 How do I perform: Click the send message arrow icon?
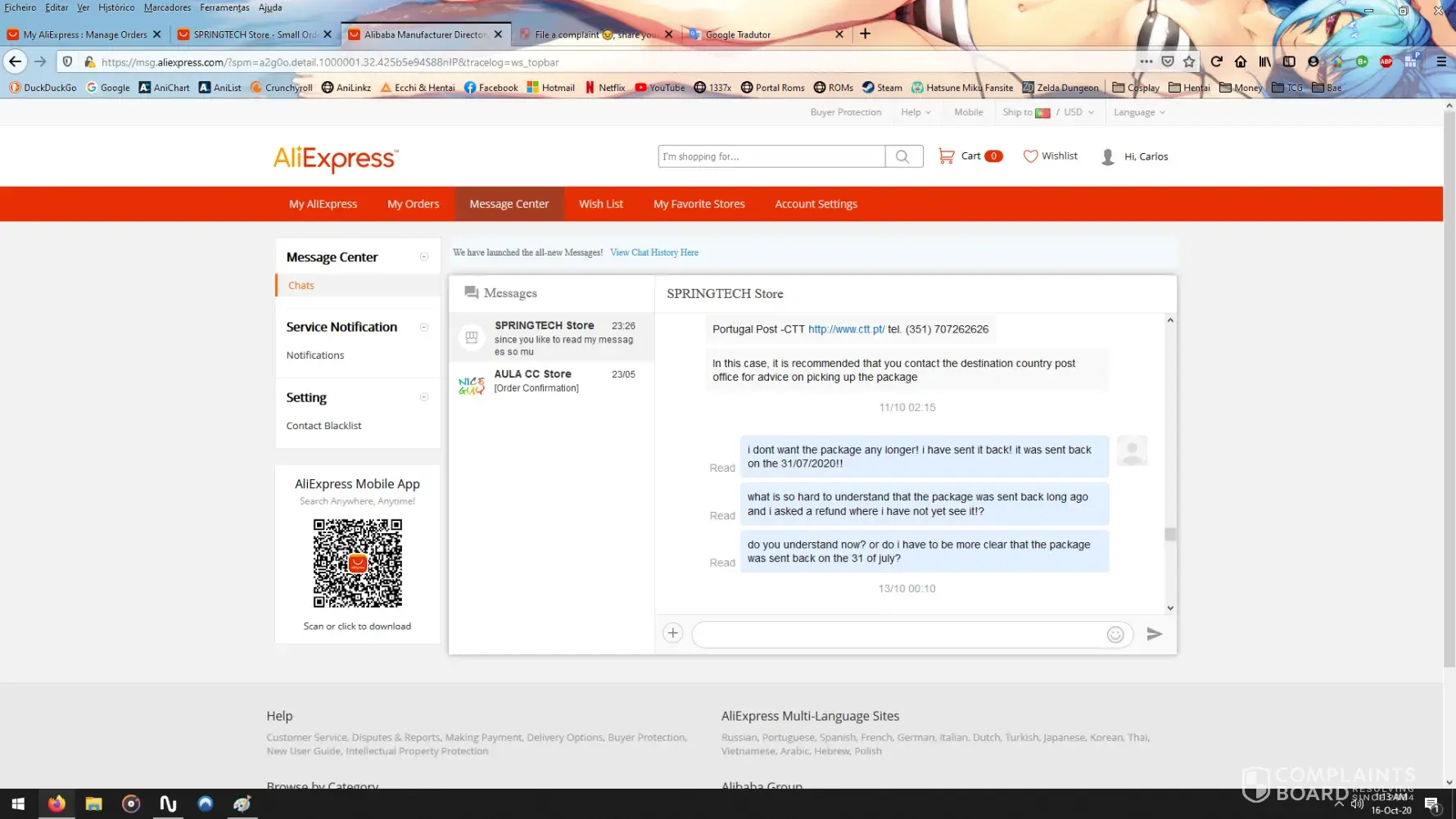coord(1154,634)
